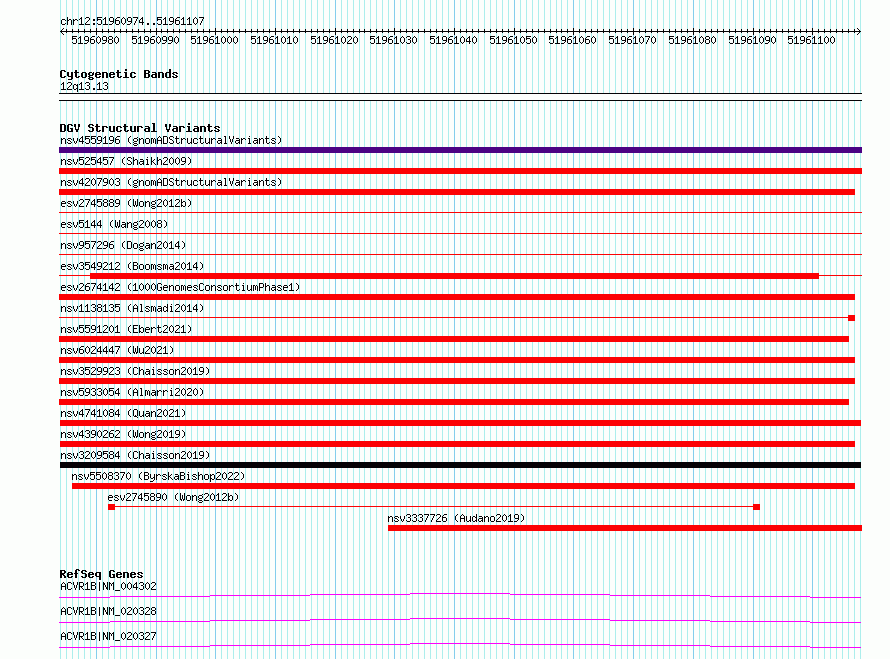The image size is (890, 659).
Task: Click the nsv4559196 gnomADStructuralVariants label
Action: [x=171, y=140]
